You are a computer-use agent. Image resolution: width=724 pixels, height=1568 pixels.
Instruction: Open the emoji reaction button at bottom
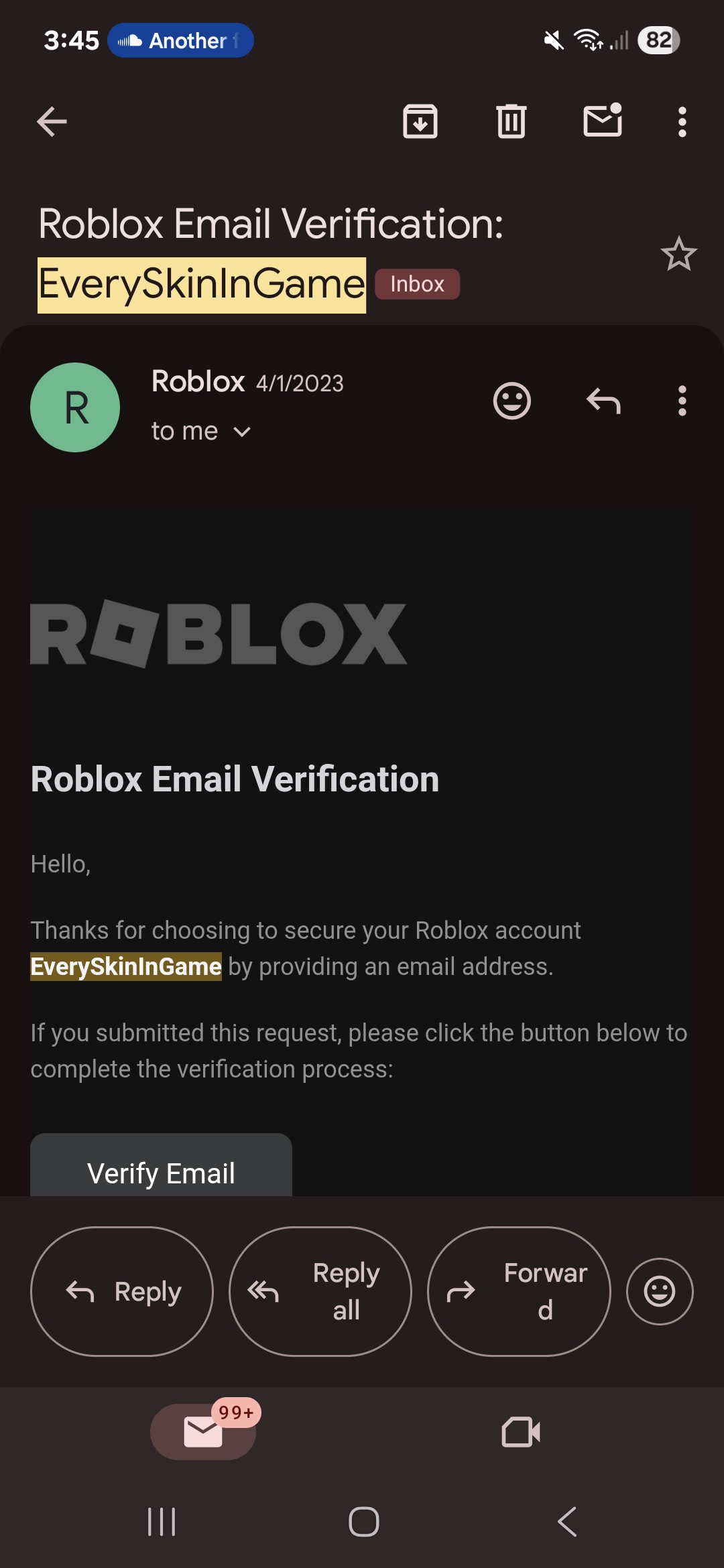click(660, 1291)
